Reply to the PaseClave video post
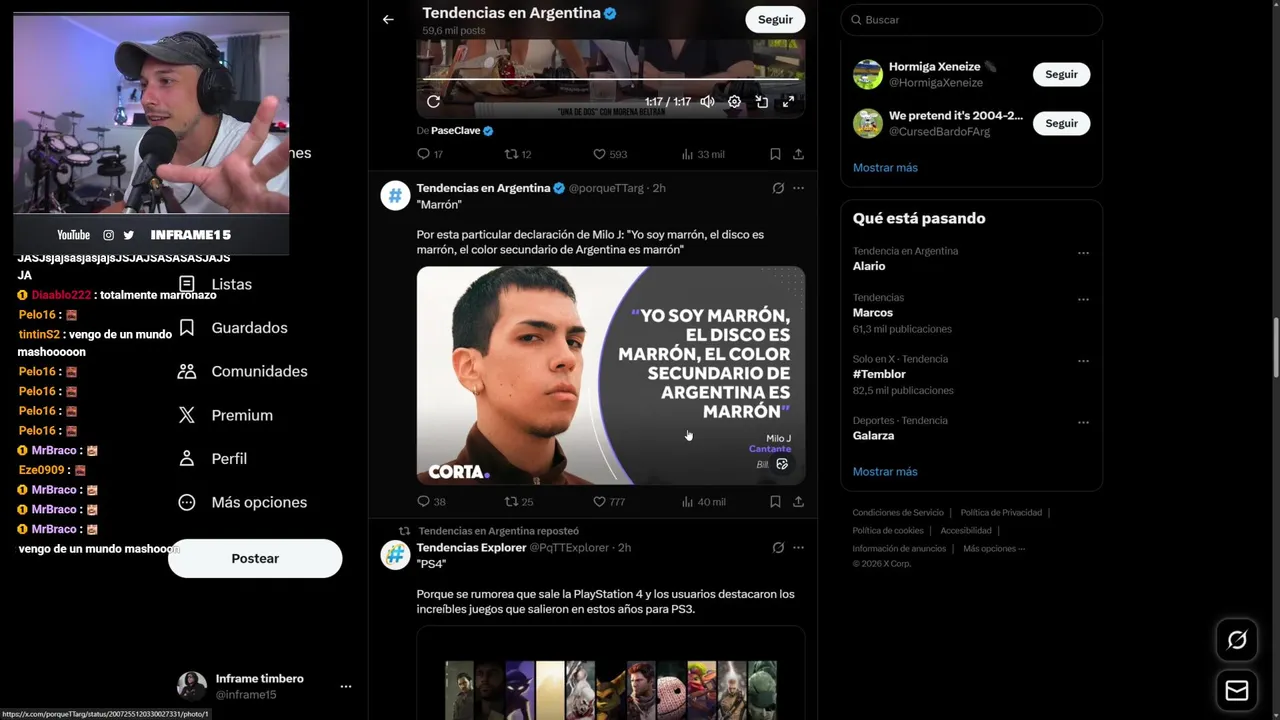This screenshot has width=1280, height=720. point(430,154)
